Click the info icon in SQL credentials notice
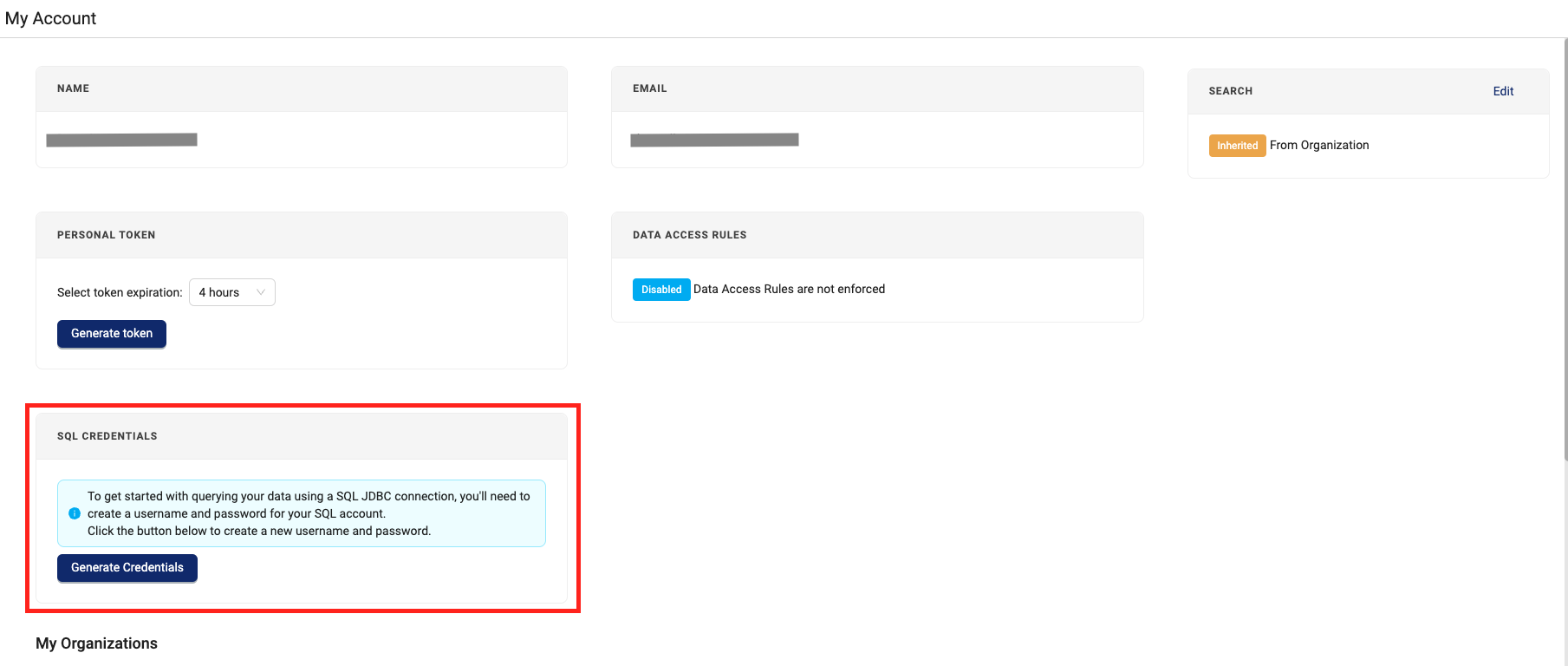 tap(75, 513)
